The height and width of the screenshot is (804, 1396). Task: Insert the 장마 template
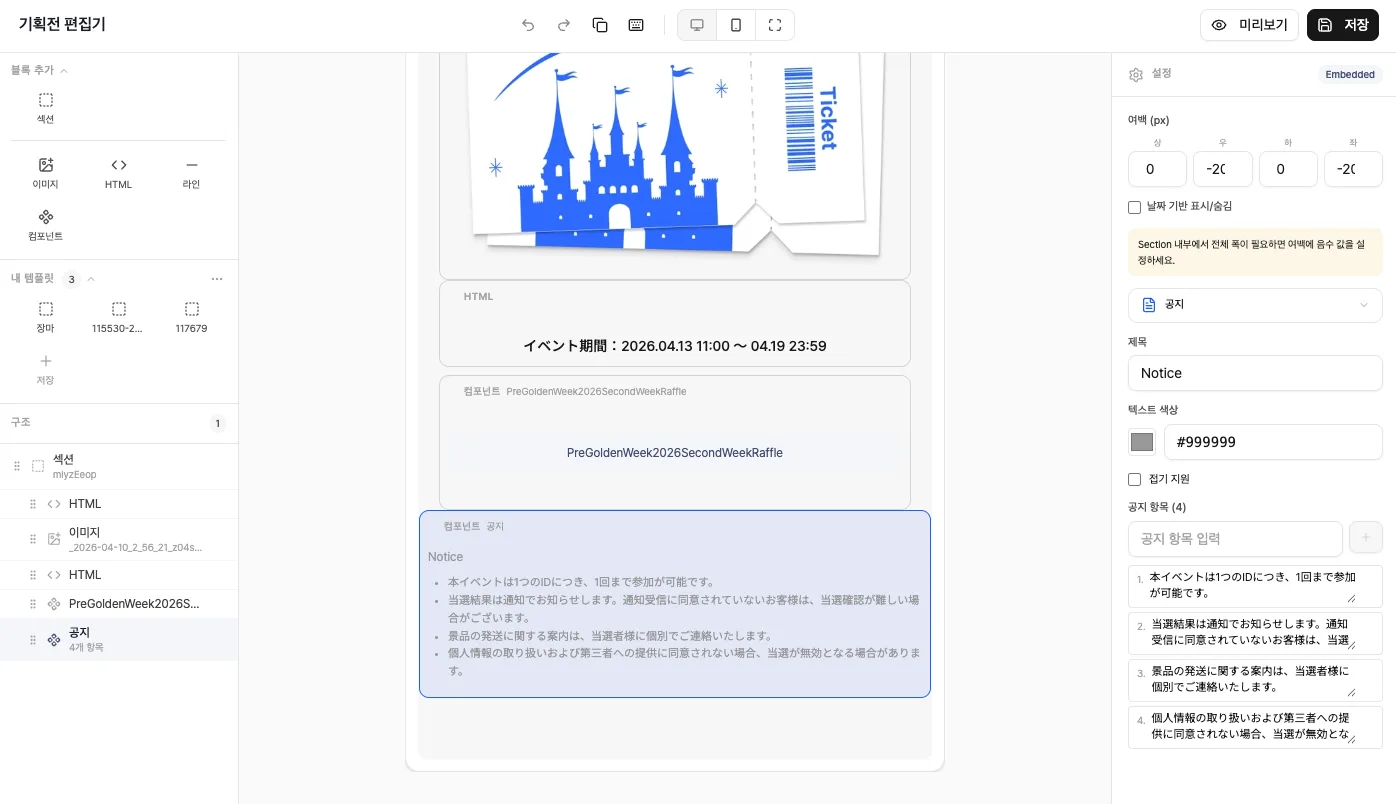(46, 317)
